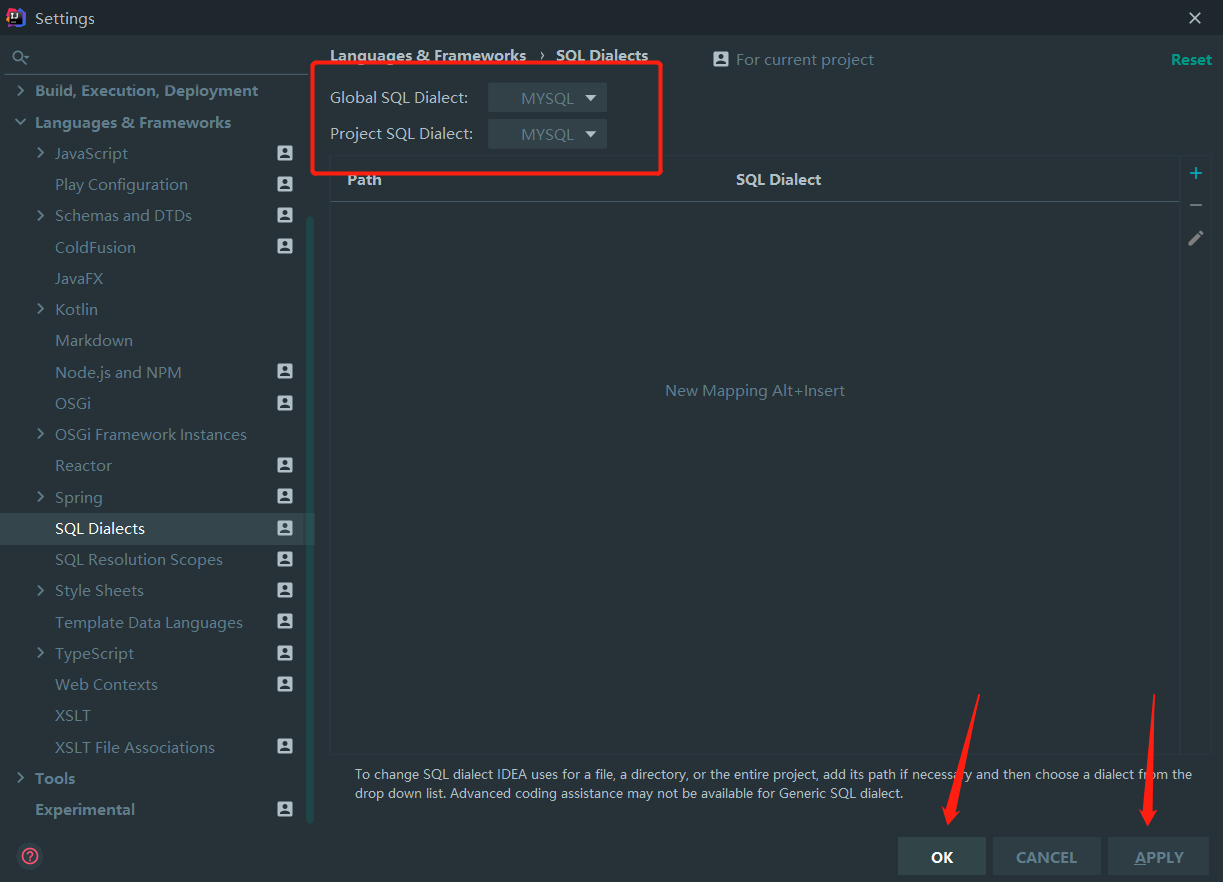
Task: Click the remove mapping minus icon
Action: pos(1195,205)
